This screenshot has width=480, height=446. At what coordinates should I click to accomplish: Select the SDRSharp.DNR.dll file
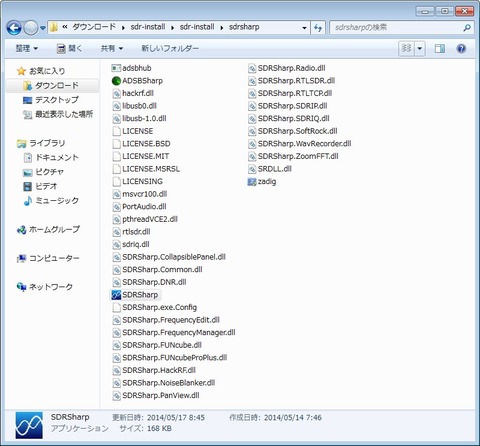point(149,282)
